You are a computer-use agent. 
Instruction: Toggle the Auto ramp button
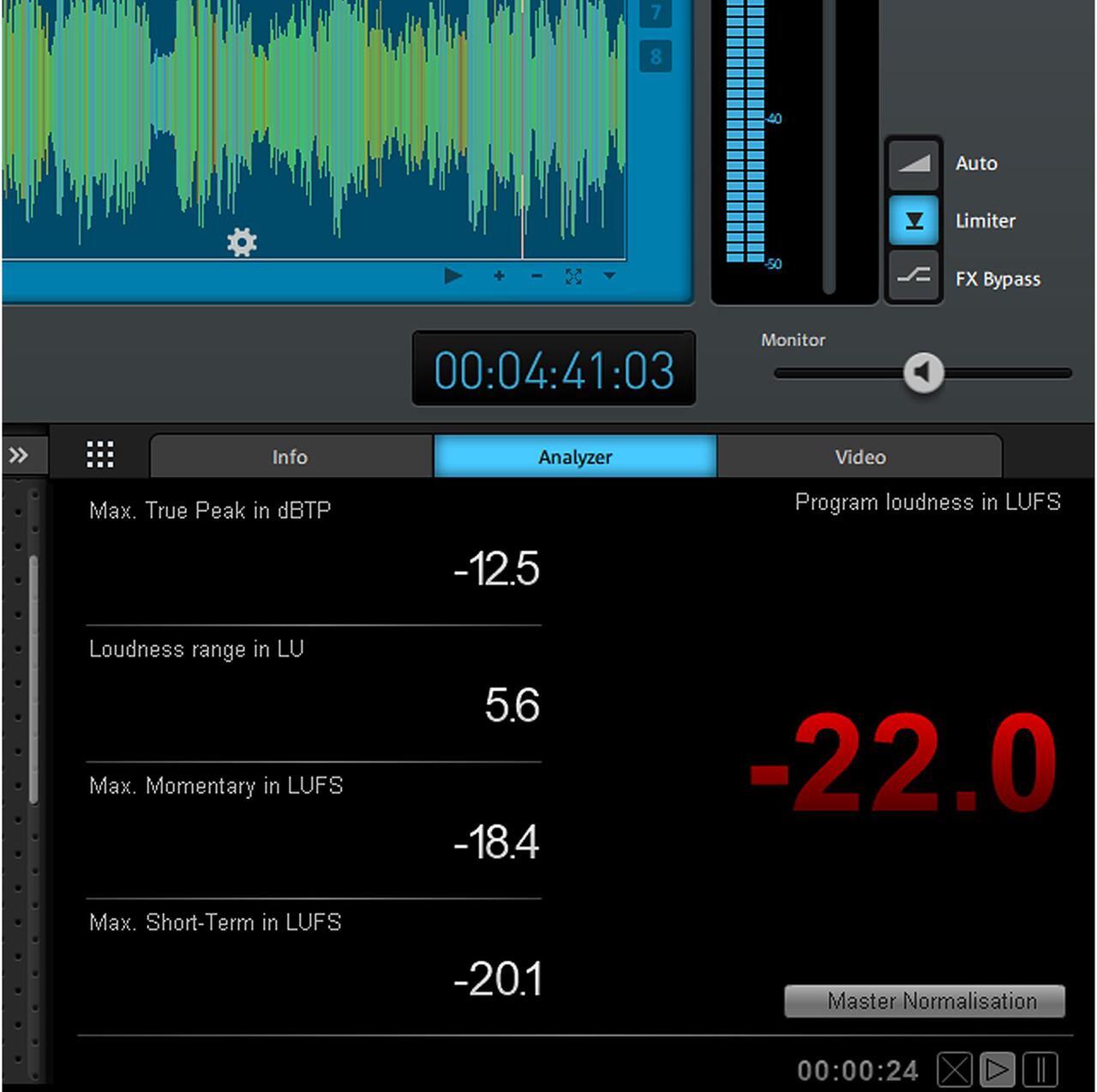[x=914, y=163]
